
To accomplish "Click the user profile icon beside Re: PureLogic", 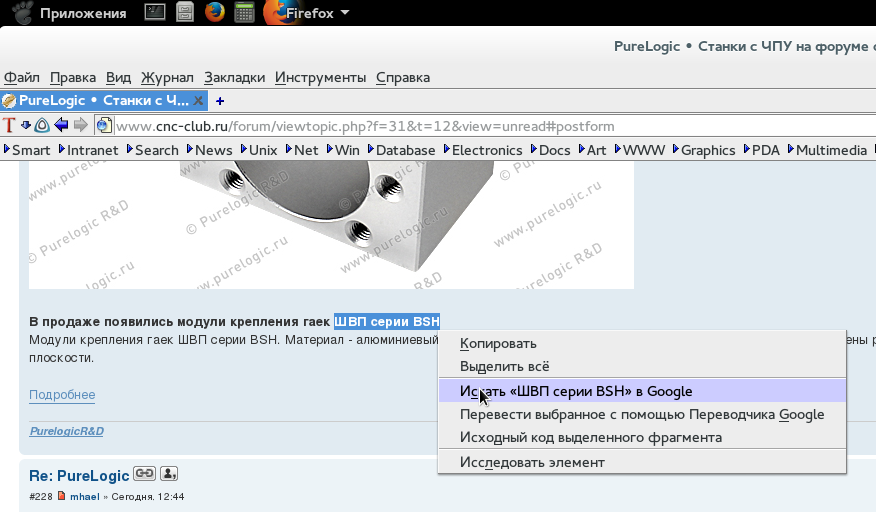I will click(169, 473).
